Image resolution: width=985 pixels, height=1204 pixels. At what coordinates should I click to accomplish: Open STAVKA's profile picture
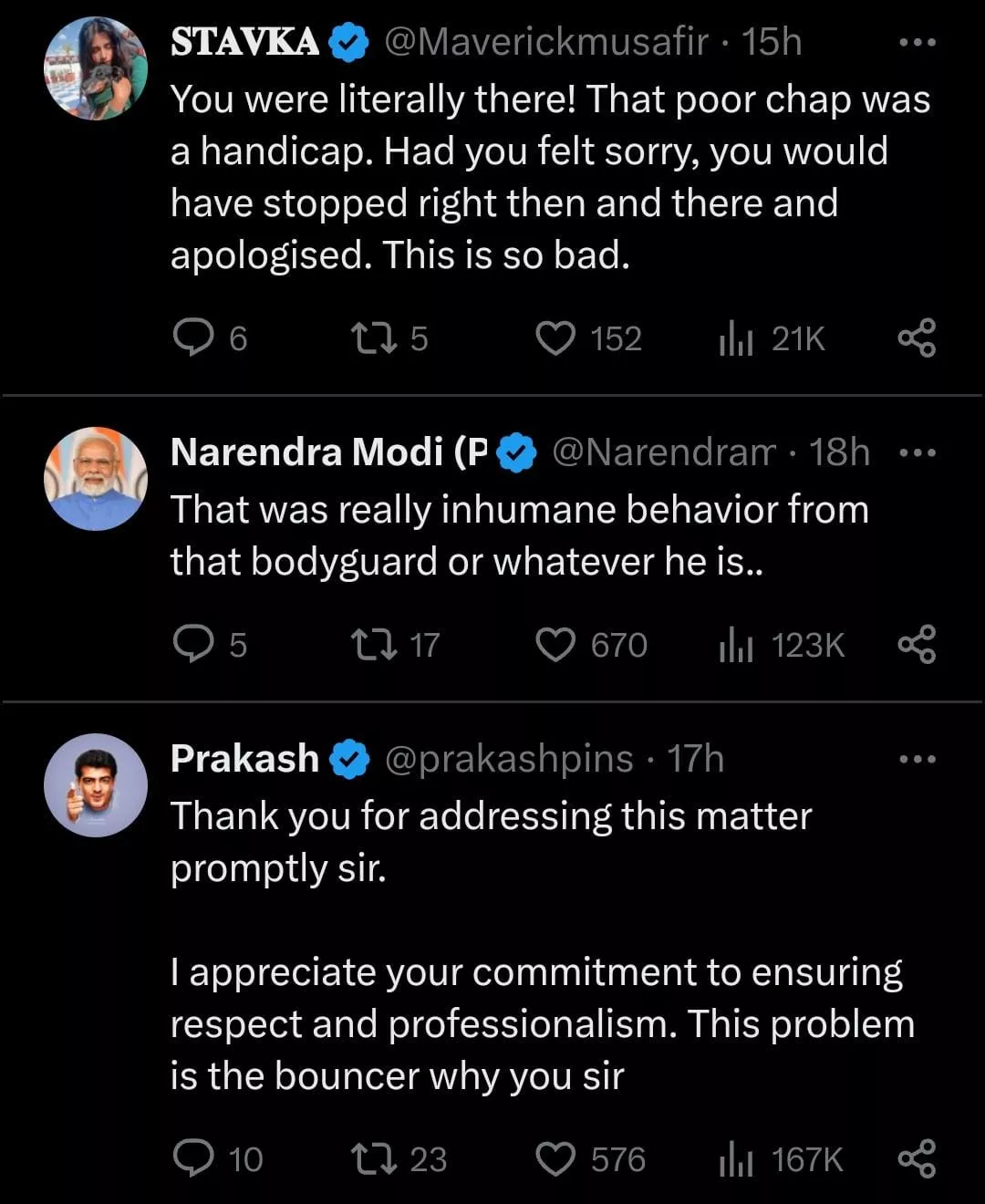pos(96,68)
